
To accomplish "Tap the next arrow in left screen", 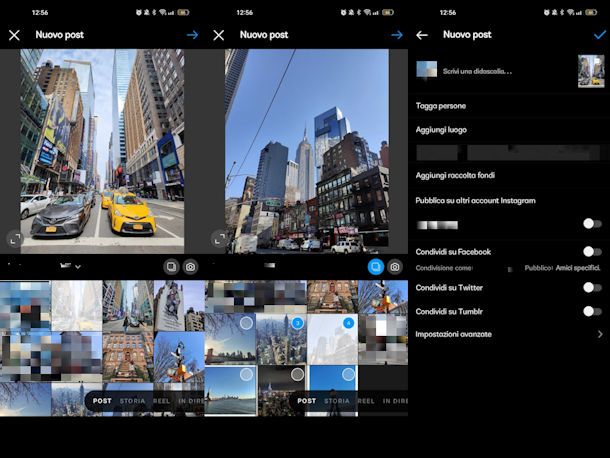I will pos(192,35).
